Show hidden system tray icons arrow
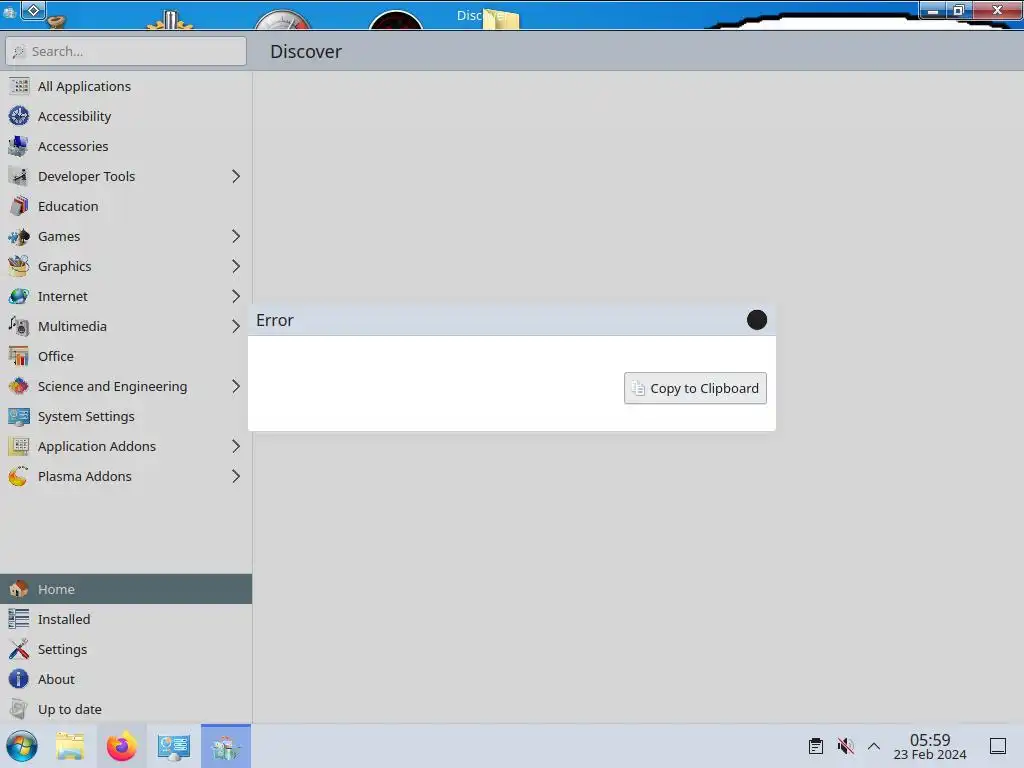 coord(874,746)
